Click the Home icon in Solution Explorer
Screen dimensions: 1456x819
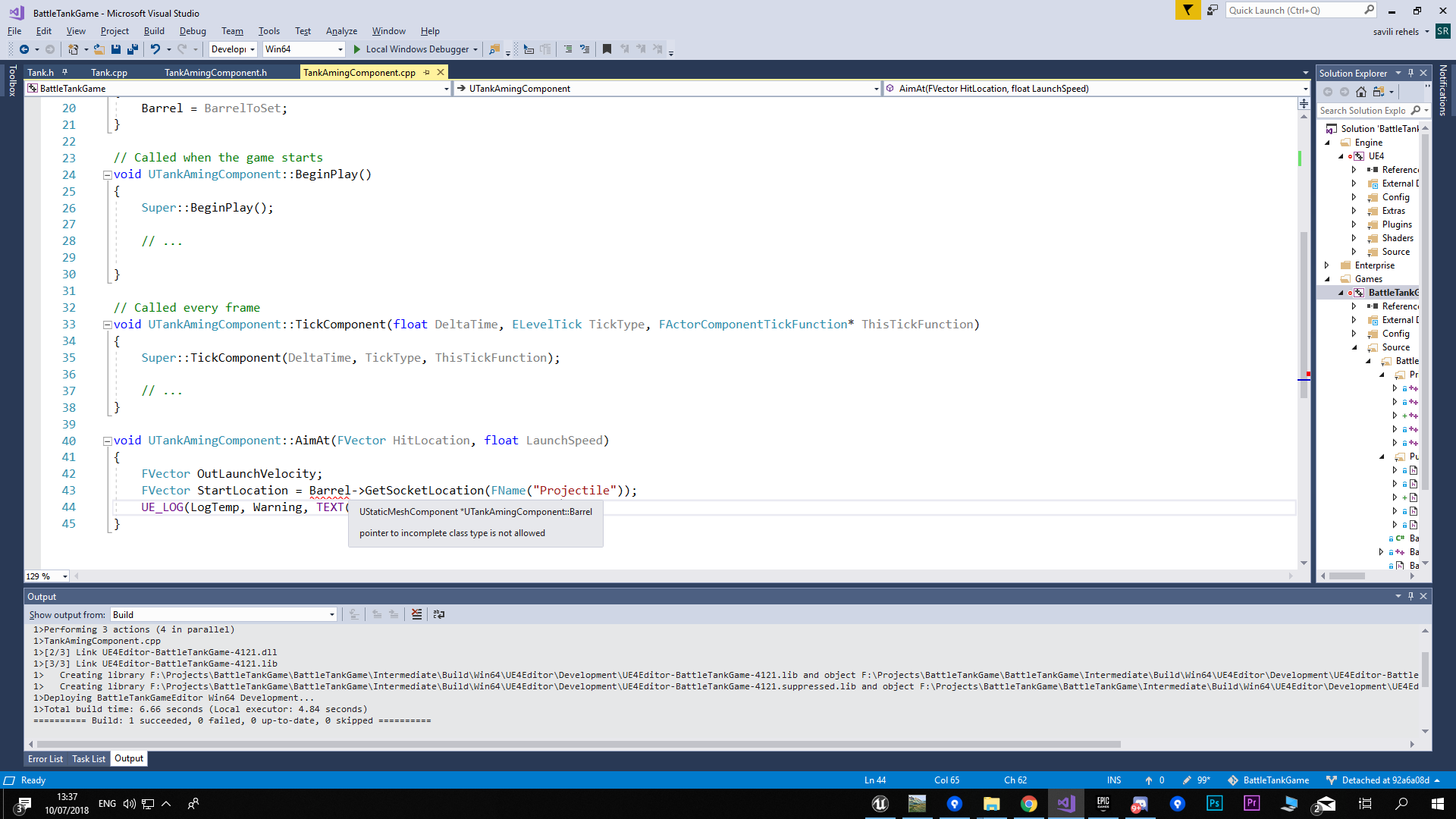[x=1361, y=91]
